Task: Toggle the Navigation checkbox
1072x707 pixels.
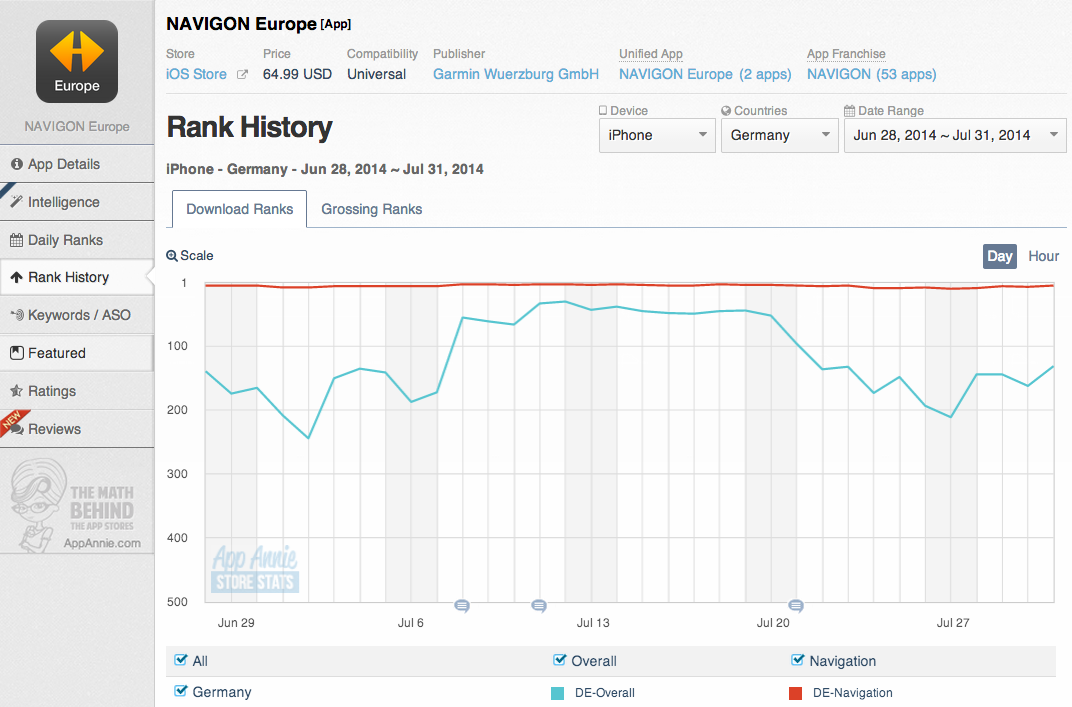Action: (x=797, y=661)
